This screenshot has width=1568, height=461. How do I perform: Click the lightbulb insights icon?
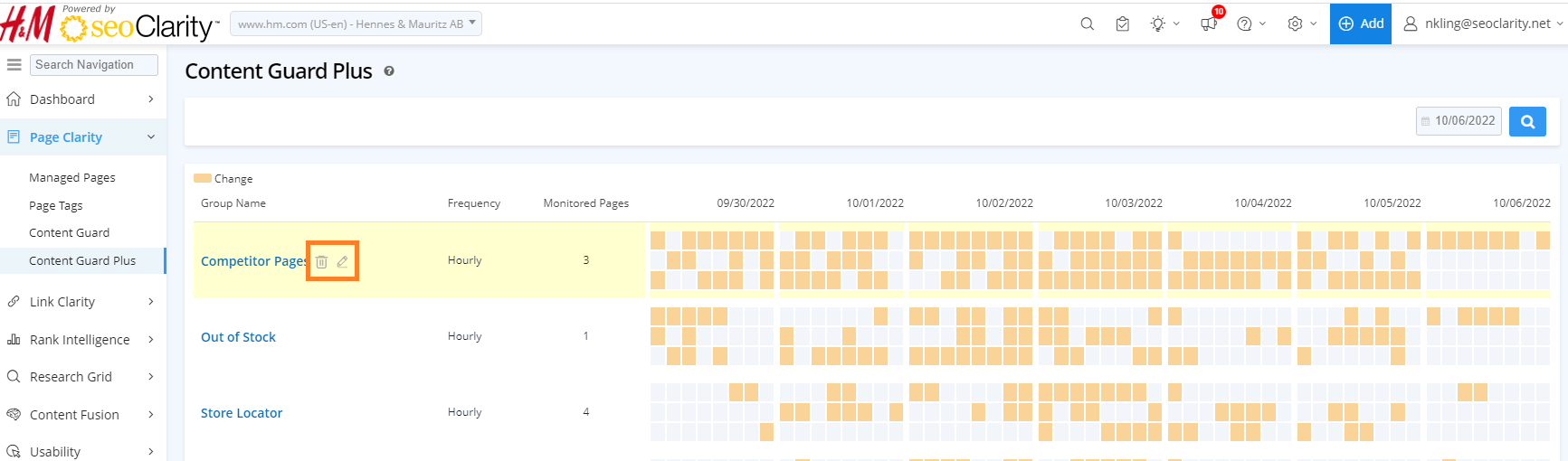tap(1158, 24)
